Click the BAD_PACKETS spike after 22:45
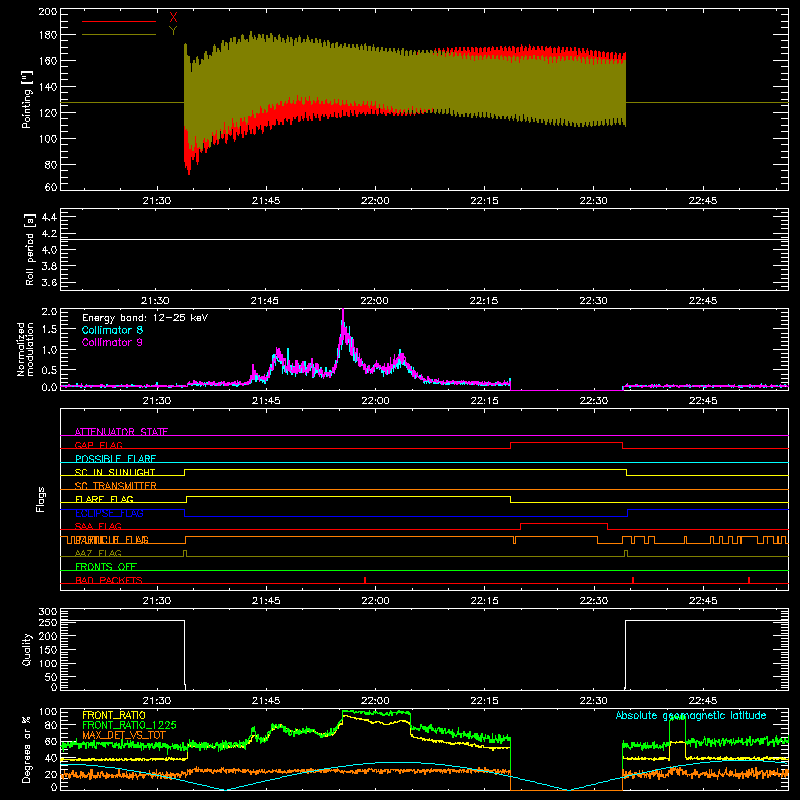 click(x=749, y=580)
